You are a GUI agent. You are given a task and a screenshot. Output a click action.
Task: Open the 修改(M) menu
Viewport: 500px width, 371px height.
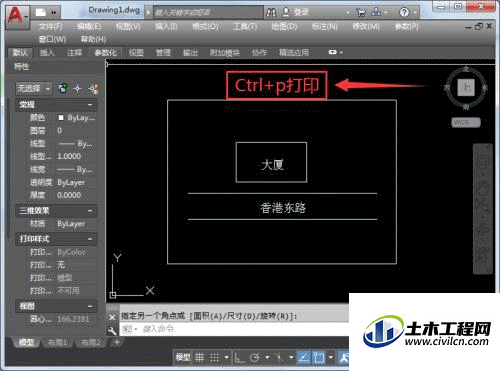[x=366, y=26]
